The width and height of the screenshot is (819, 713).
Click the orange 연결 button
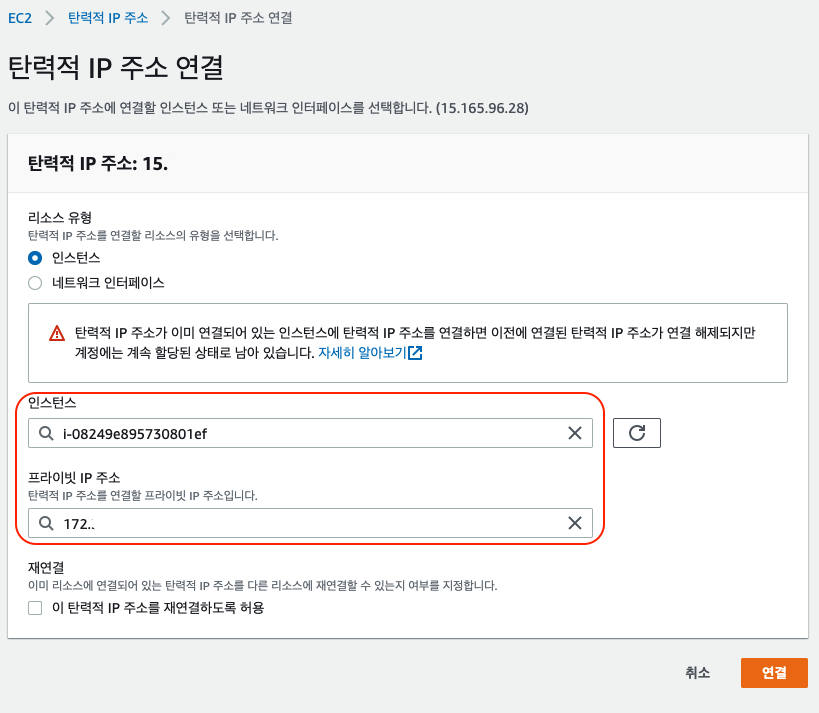click(x=774, y=673)
